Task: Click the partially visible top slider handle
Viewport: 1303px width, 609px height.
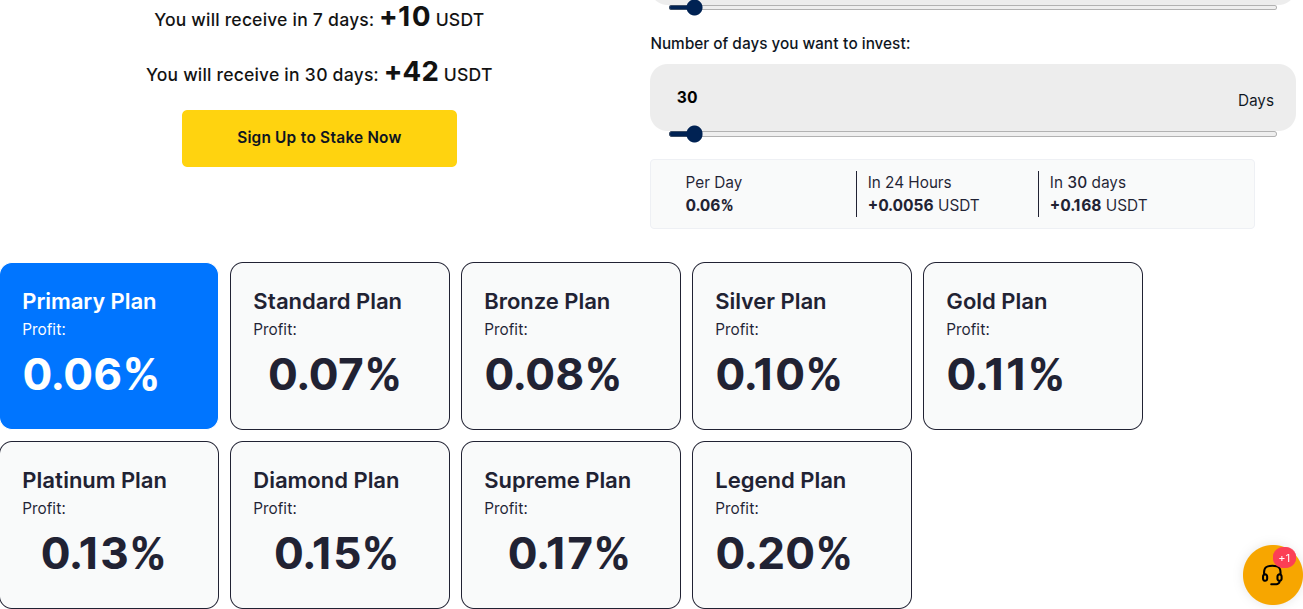Action: (694, 8)
